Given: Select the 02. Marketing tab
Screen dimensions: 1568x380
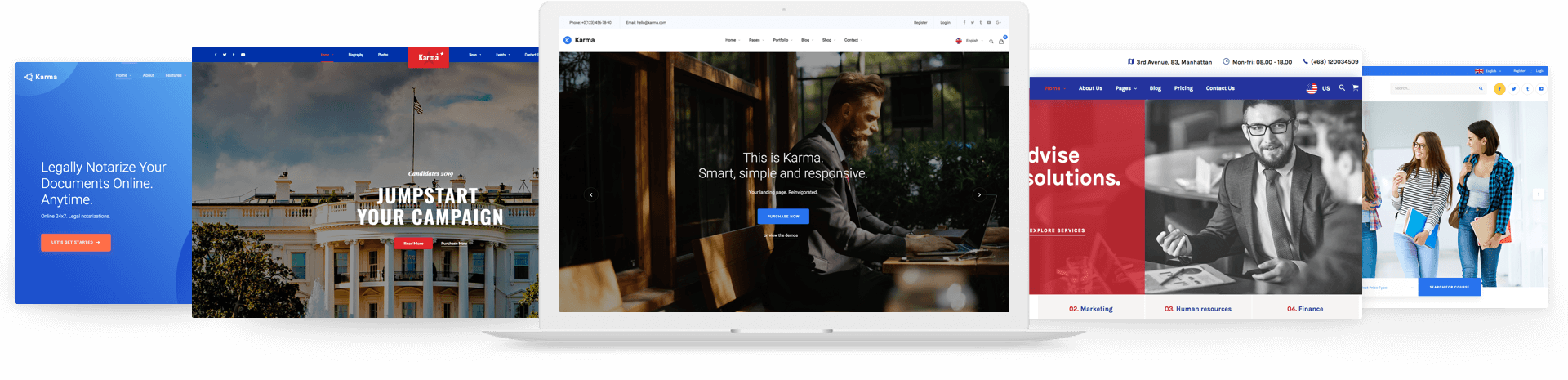Looking at the screenshot, I should (1091, 309).
